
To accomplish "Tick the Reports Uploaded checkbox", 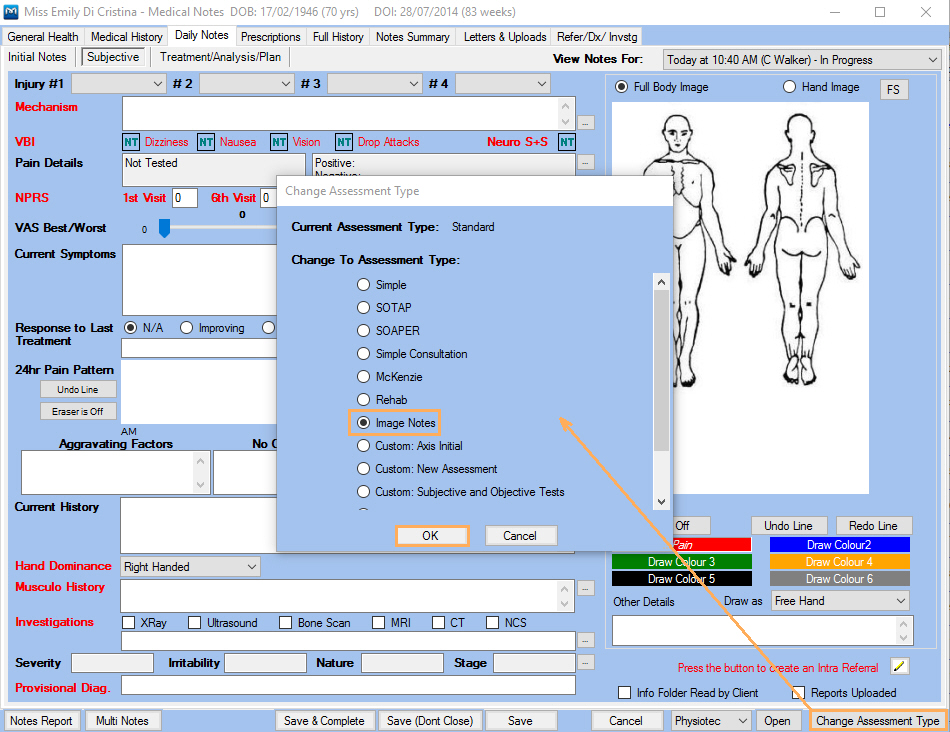I will click(799, 693).
